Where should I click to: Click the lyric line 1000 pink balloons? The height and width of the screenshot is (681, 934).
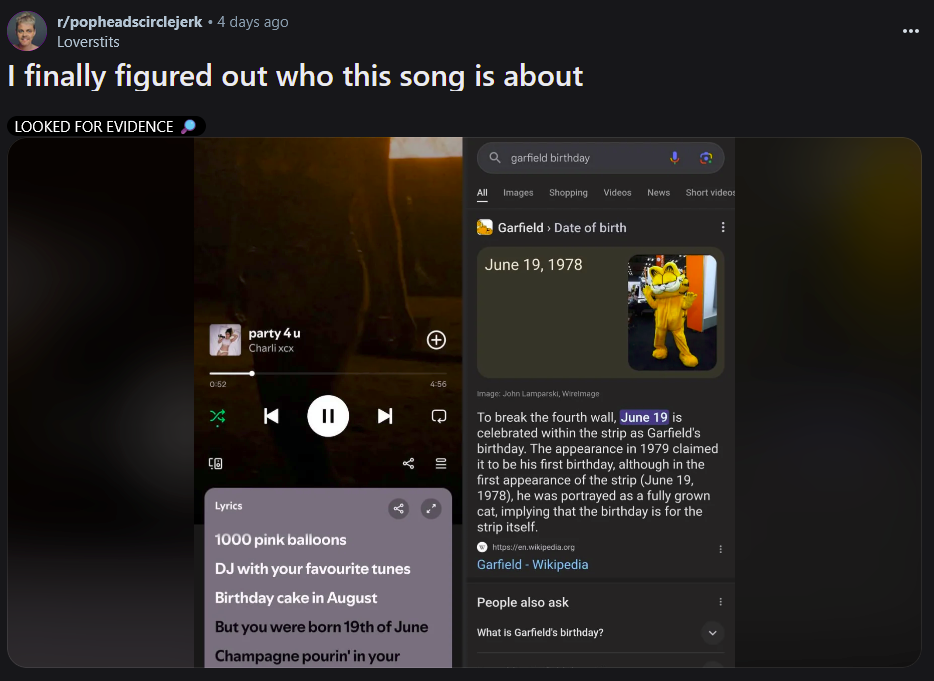281,540
